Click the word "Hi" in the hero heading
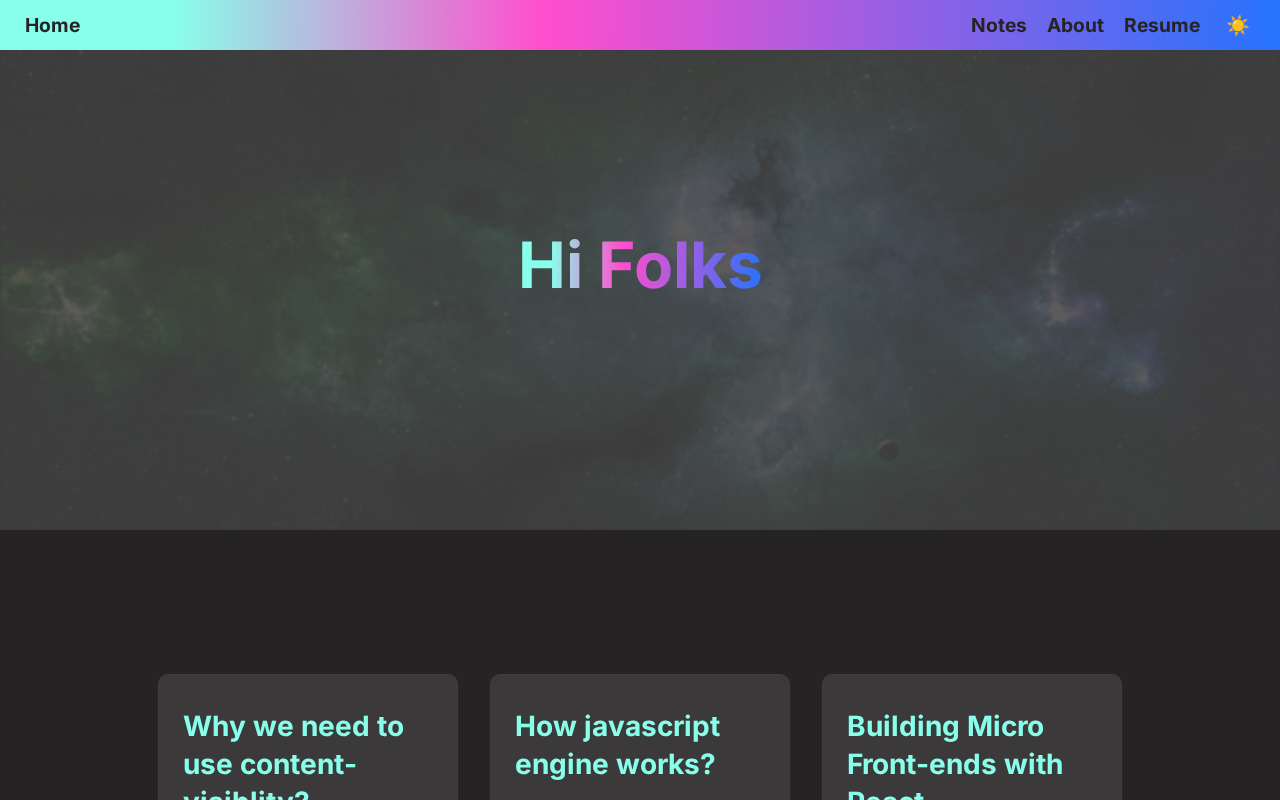This screenshot has height=800, width=1280. click(549, 266)
